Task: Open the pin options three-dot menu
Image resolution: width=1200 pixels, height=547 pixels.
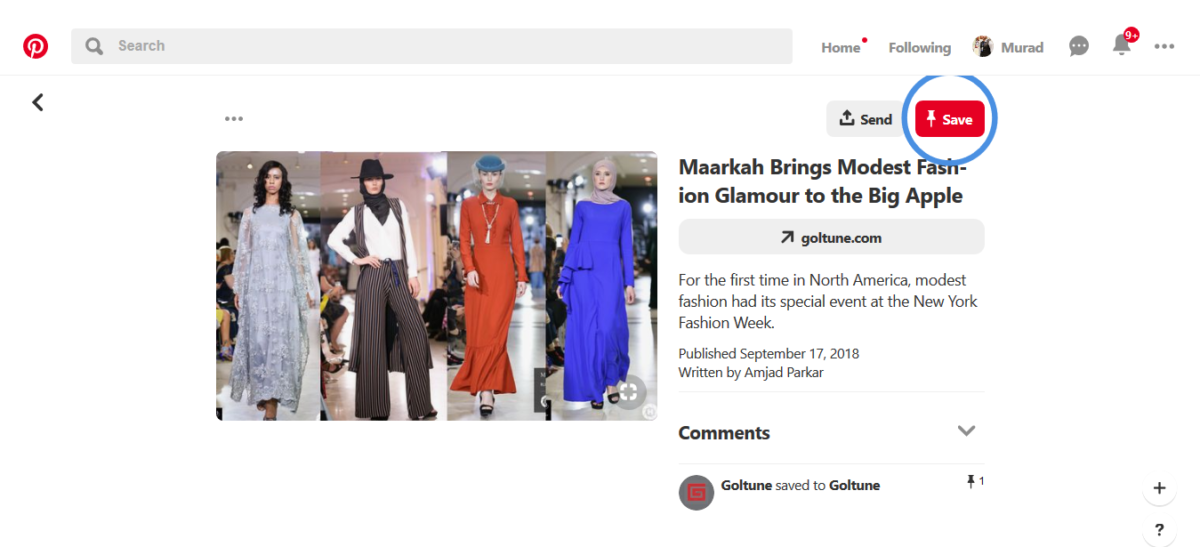Action: [x=234, y=119]
